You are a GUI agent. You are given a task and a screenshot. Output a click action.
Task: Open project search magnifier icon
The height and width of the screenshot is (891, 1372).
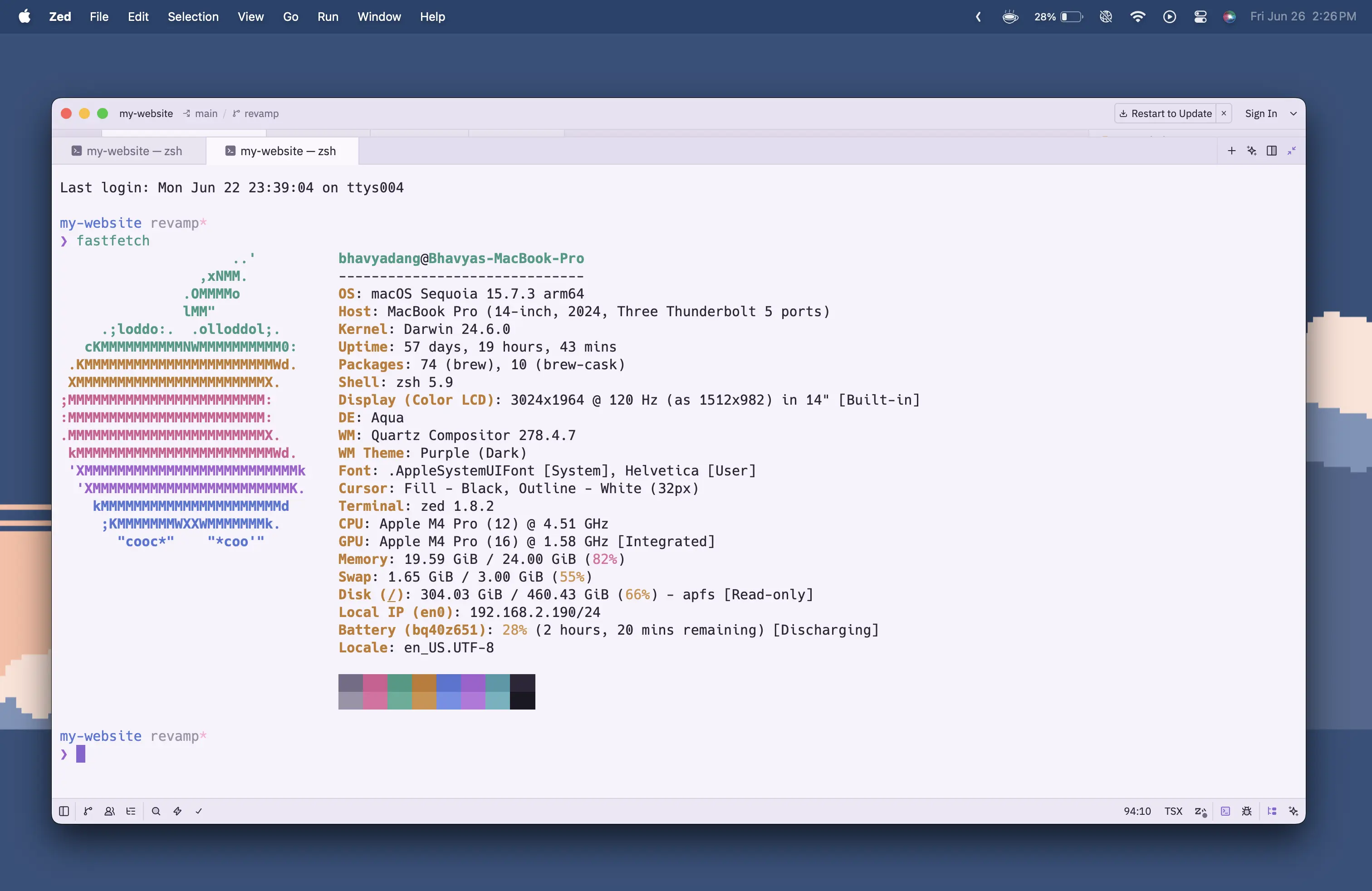tap(156, 811)
